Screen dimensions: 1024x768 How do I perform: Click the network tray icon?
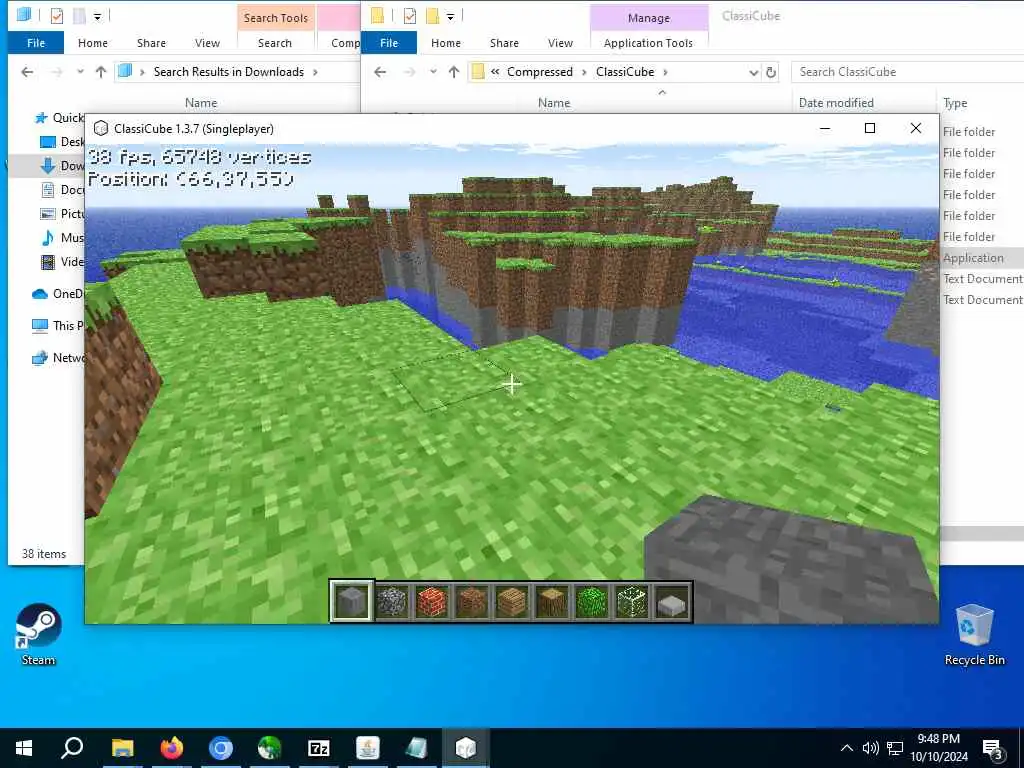tap(895, 748)
